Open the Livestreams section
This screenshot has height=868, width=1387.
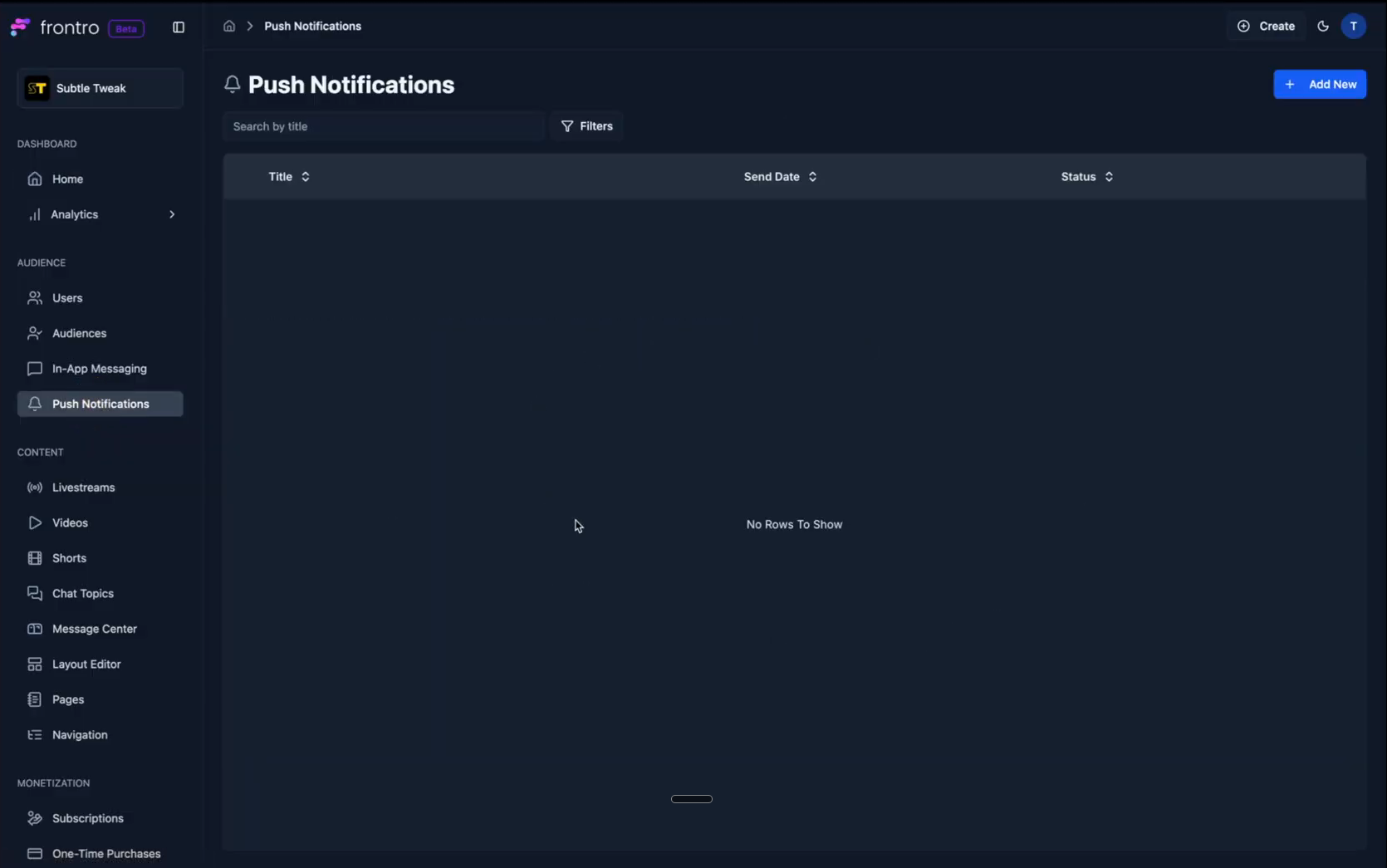click(83, 488)
